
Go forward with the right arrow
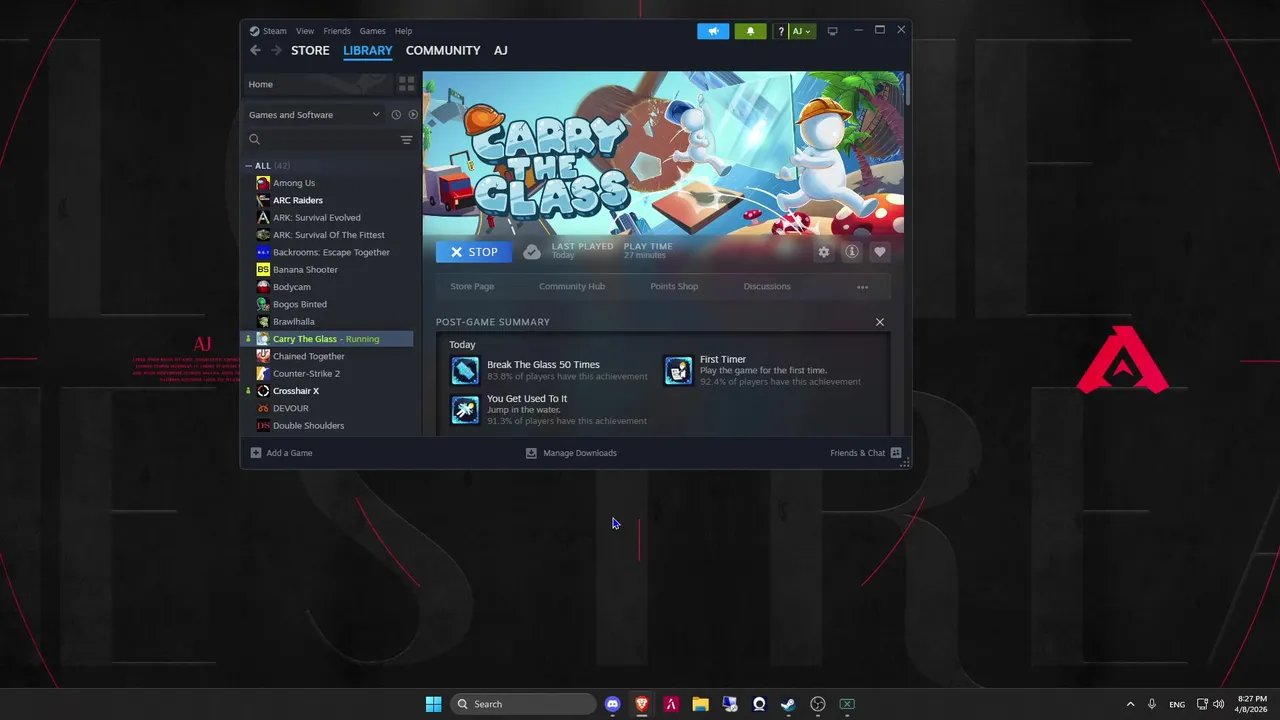pyautogui.click(x=276, y=50)
